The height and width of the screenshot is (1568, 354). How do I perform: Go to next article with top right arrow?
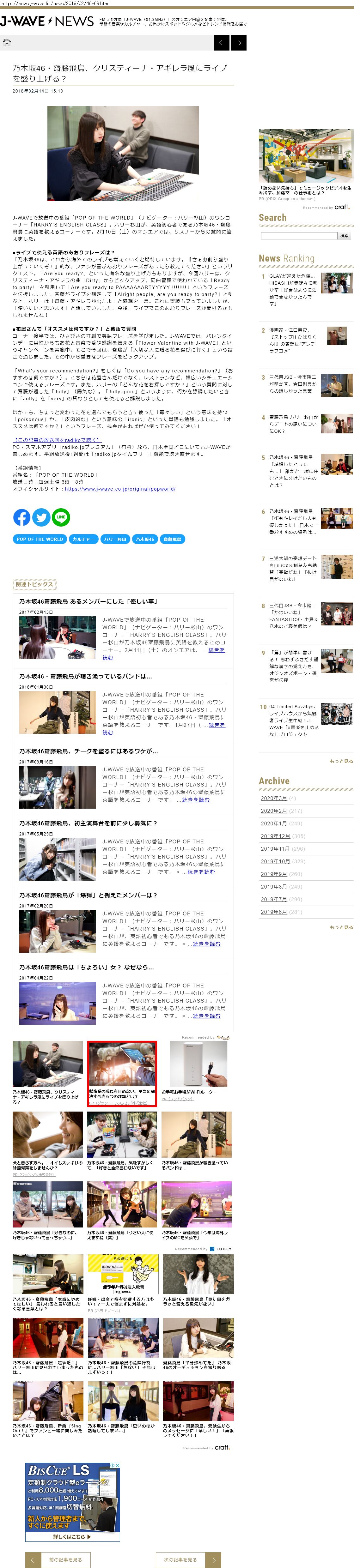coord(239,43)
